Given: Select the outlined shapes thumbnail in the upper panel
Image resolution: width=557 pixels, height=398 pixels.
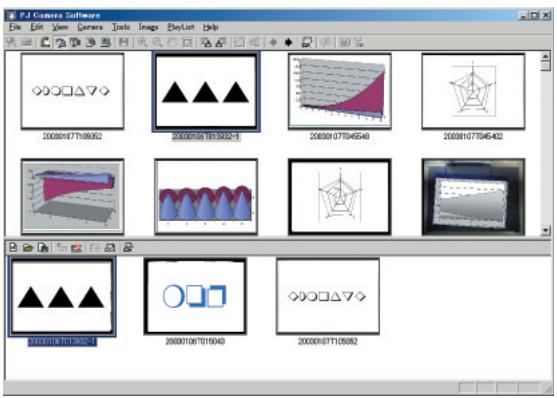Looking at the screenshot, I should 72,91.
